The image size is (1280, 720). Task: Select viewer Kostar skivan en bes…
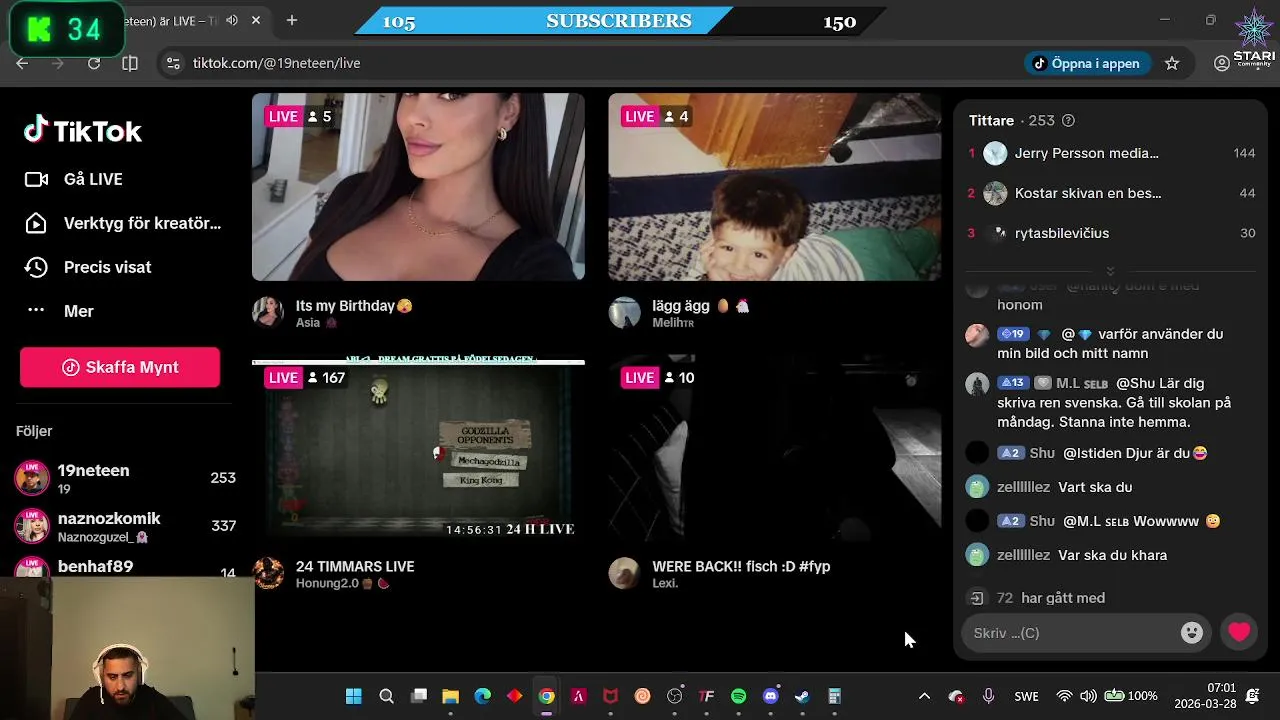[1111, 193]
